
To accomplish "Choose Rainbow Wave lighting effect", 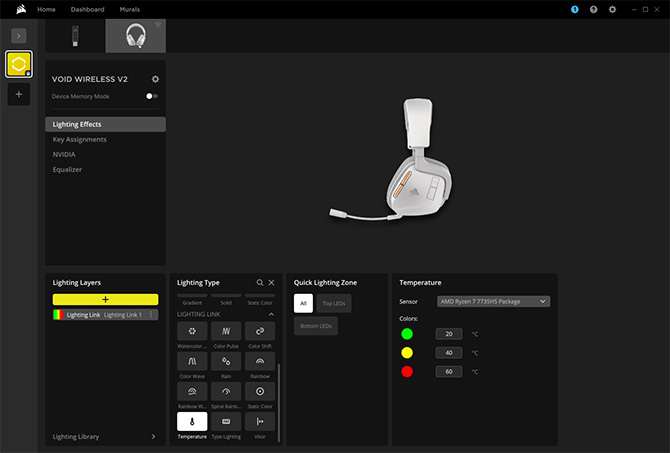I will pos(192,391).
